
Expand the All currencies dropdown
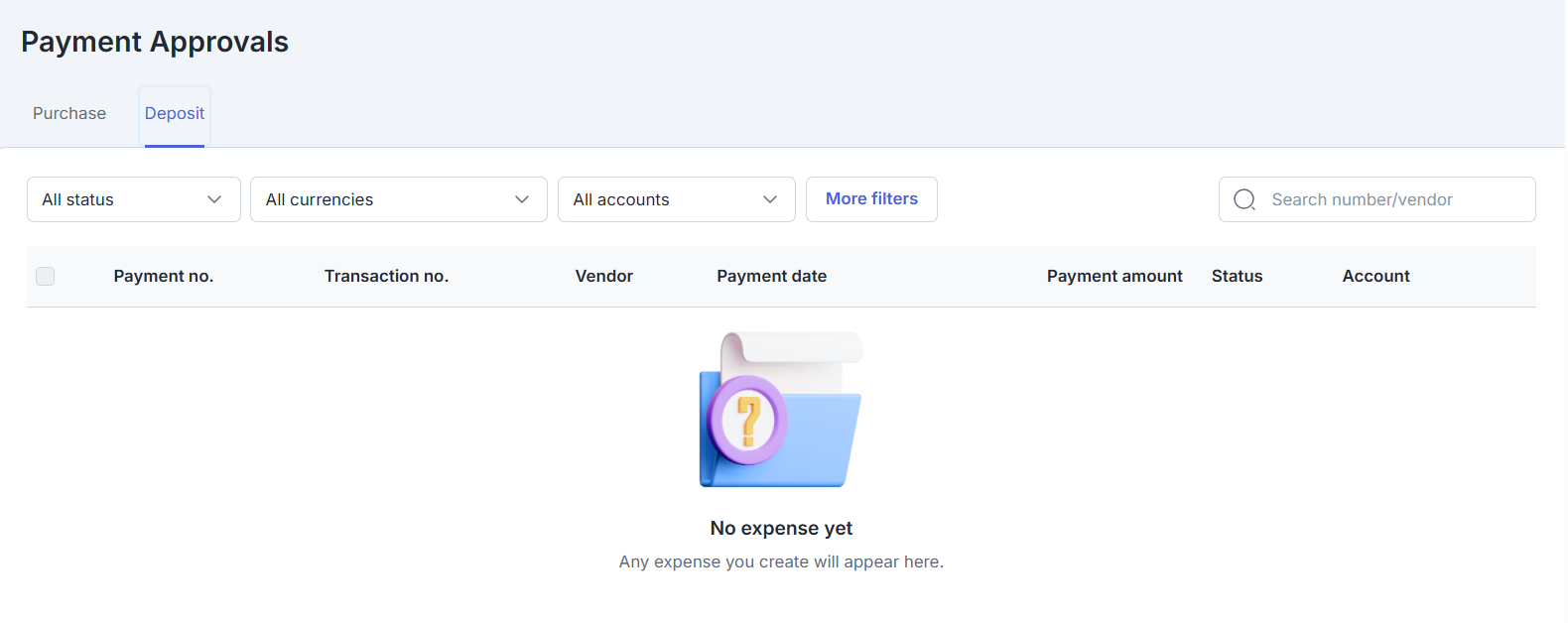(x=398, y=199)
